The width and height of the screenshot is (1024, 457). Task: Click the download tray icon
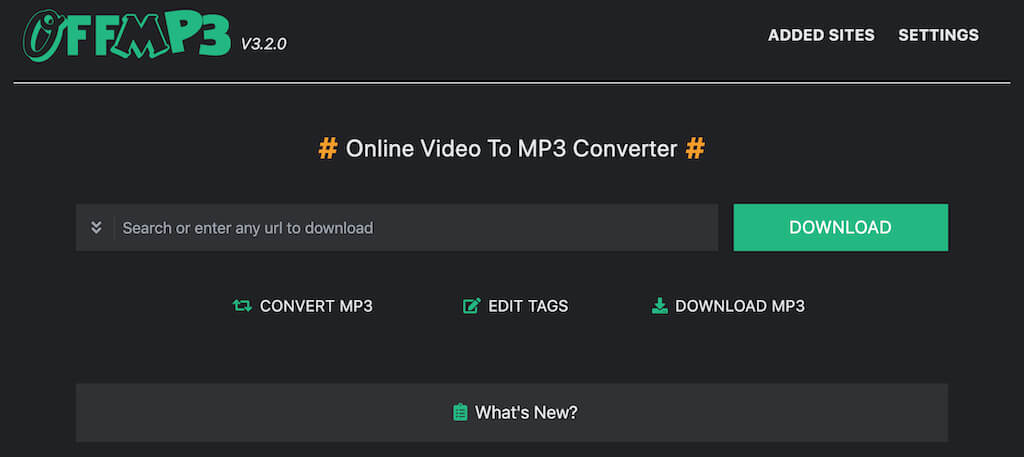(660, 306)
